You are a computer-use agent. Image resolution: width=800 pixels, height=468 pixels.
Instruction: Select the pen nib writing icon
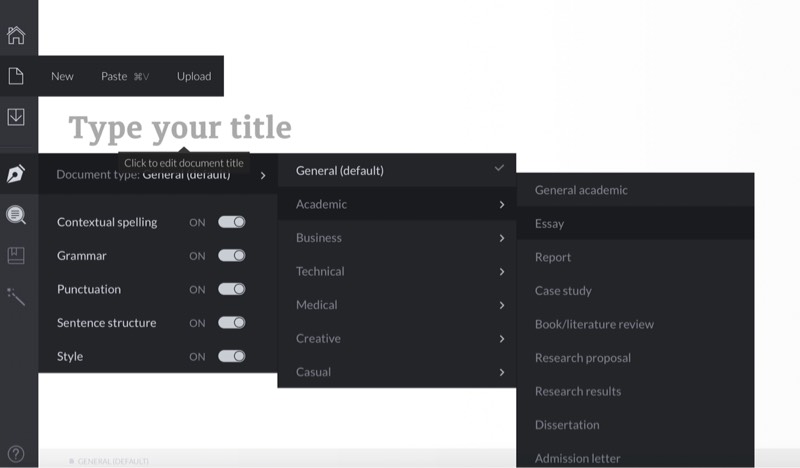tap(16, 174)
